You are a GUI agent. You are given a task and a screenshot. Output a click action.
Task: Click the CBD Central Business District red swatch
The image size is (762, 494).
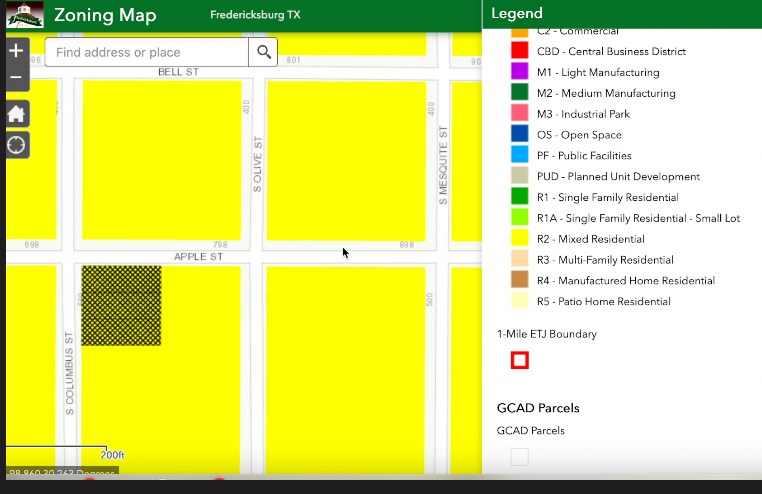tap(519, 51)
